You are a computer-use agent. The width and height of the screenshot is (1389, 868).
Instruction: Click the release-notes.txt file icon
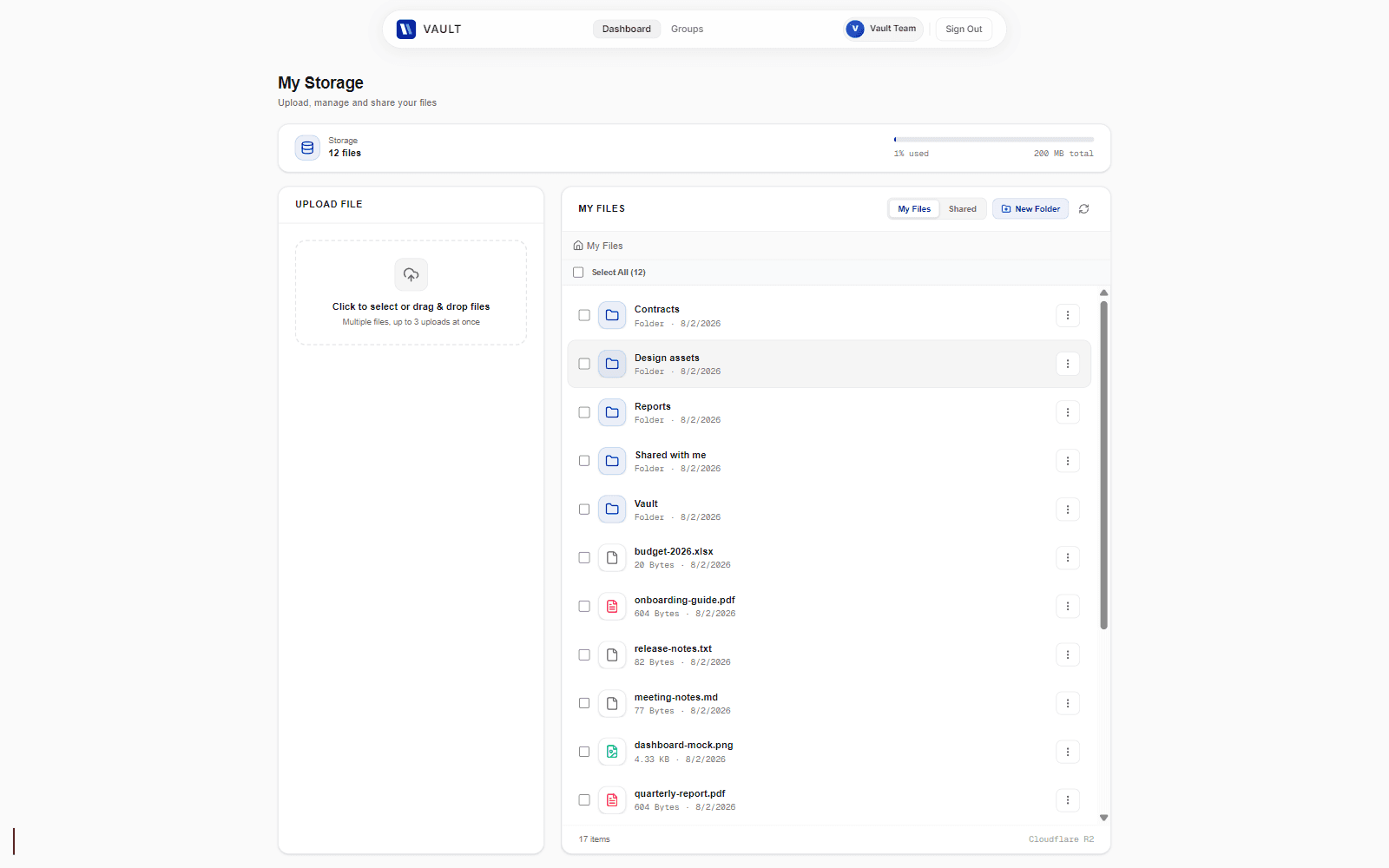612,655
